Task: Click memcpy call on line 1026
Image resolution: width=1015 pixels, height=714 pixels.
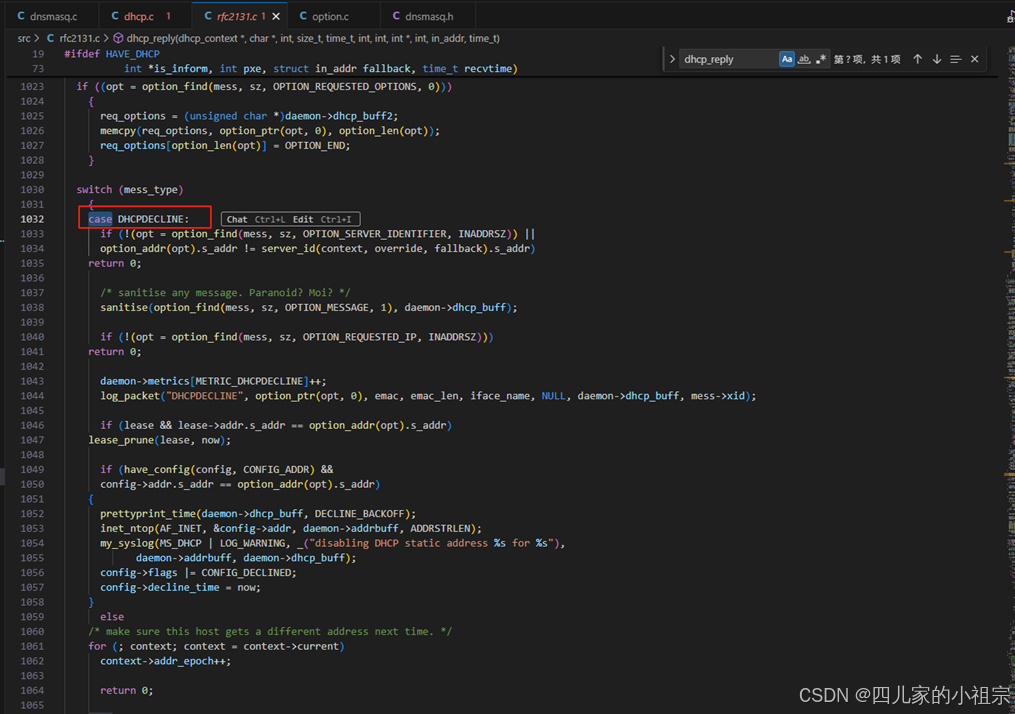Action: (x=118, y=131)
